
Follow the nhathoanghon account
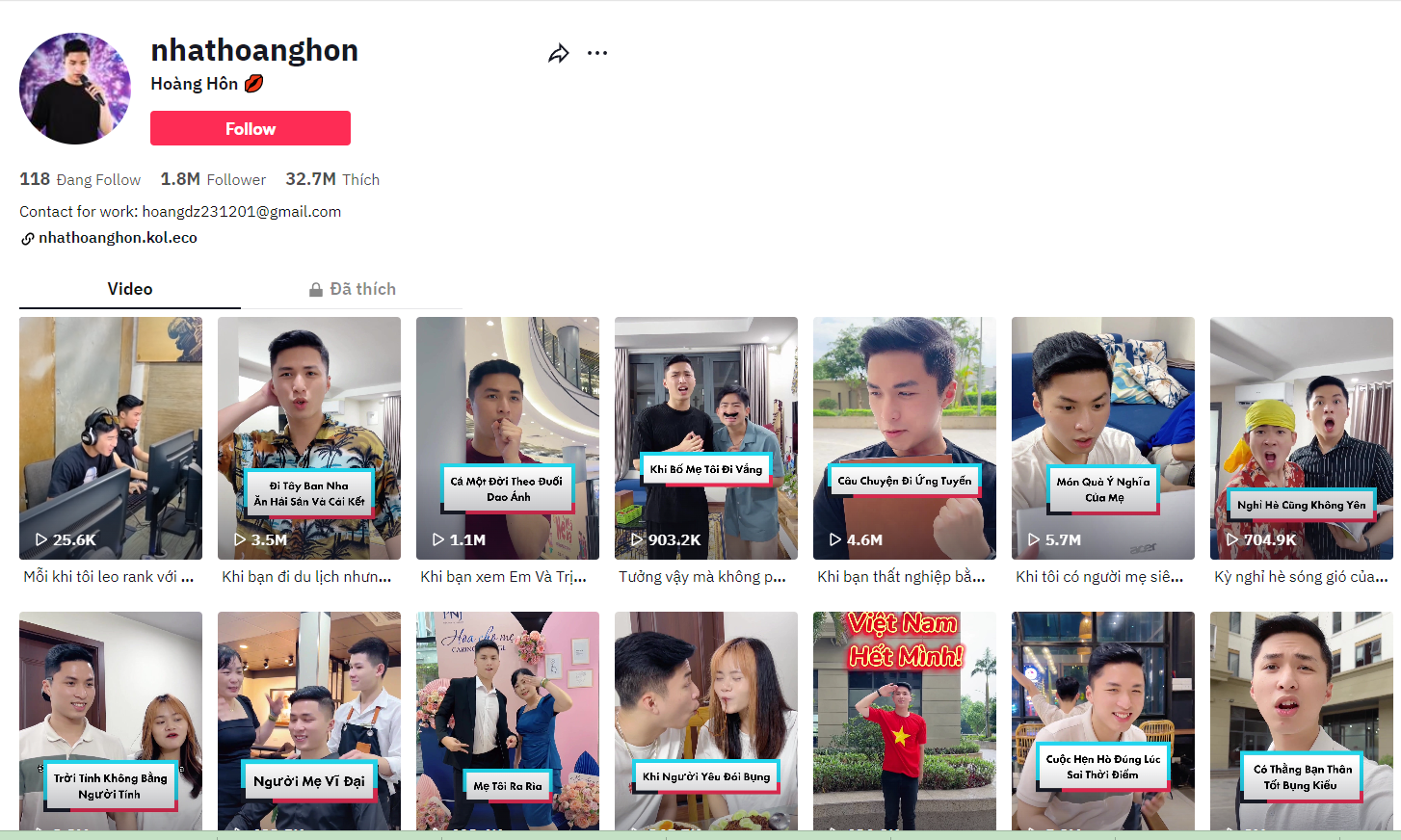point(251,128)
